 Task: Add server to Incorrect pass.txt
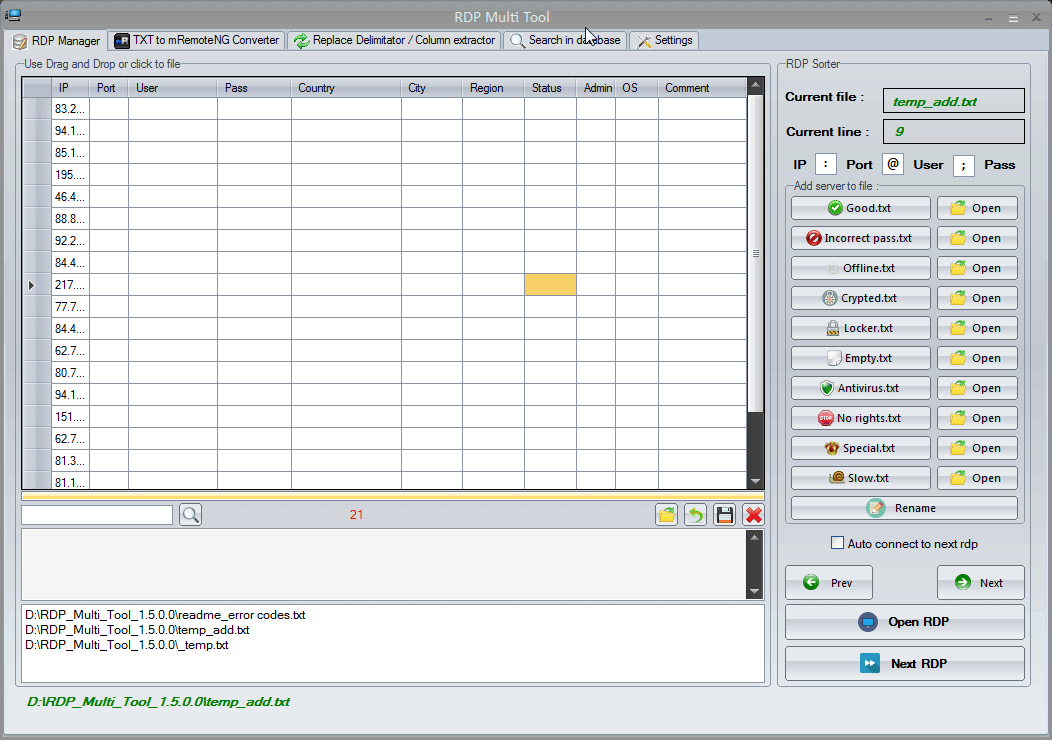coord(861,238)
